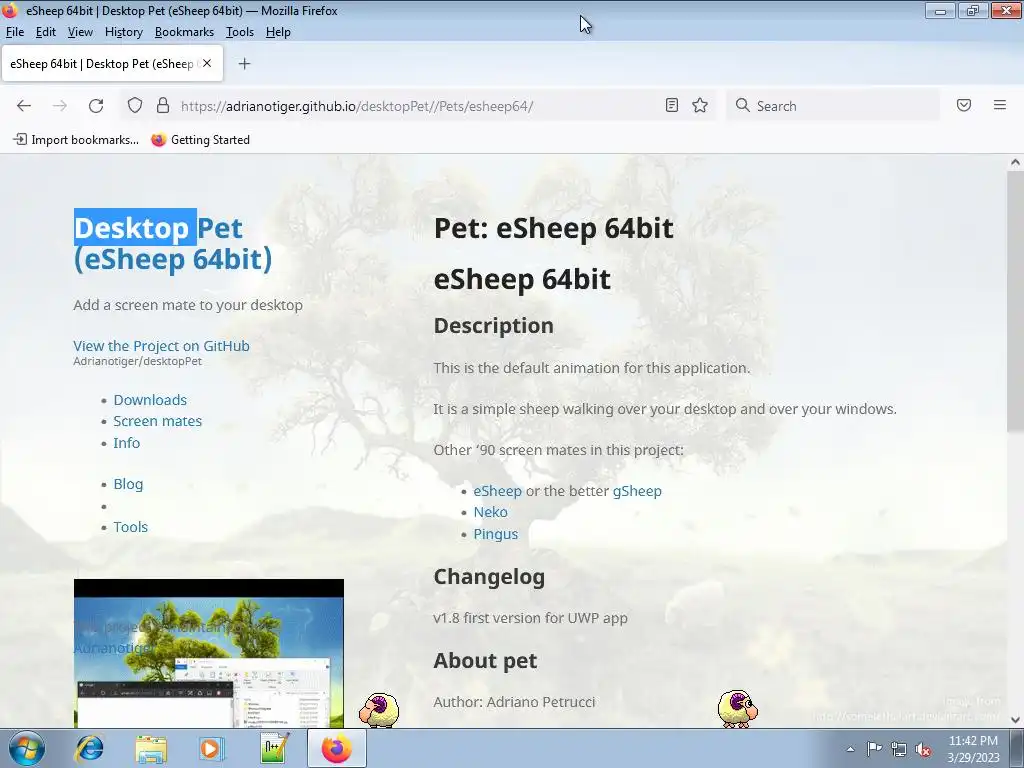1024x768 pixels.
Task: Open a new tab with plus button
Action: [x=244, y=63]
